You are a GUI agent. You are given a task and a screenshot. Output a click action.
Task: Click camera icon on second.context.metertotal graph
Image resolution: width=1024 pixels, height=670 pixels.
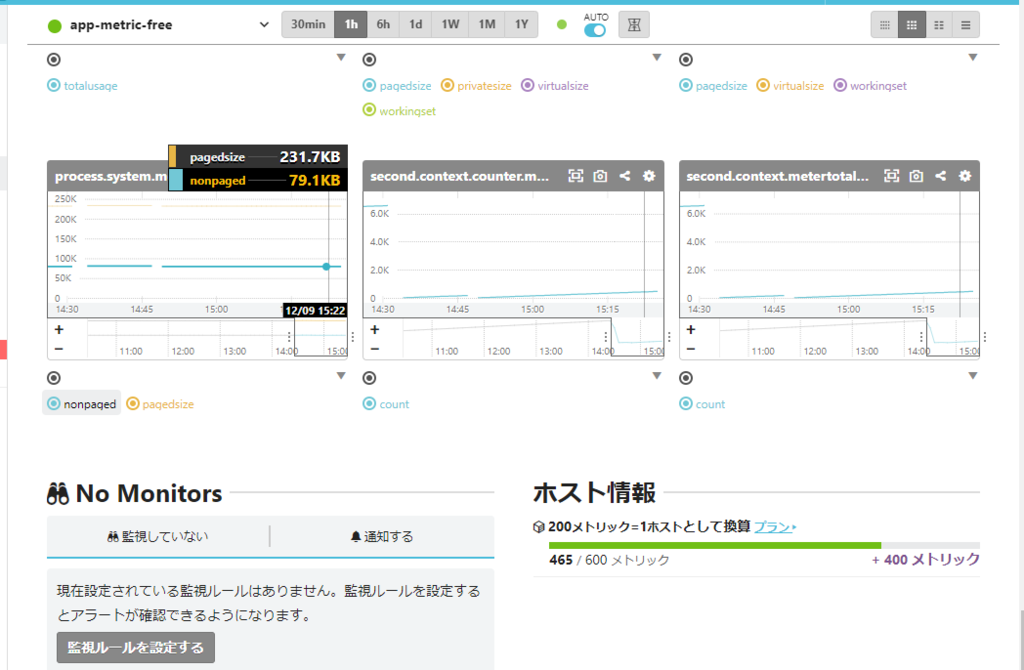coord(916,176)
